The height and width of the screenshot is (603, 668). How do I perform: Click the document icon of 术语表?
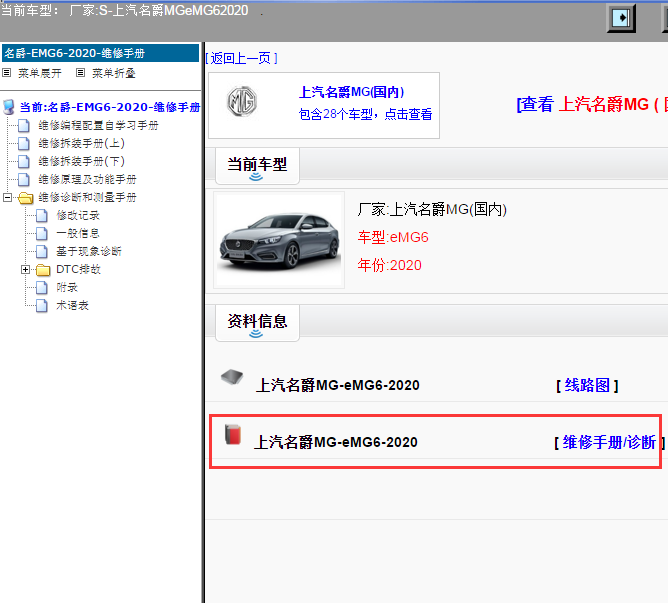tap(42, 306)
